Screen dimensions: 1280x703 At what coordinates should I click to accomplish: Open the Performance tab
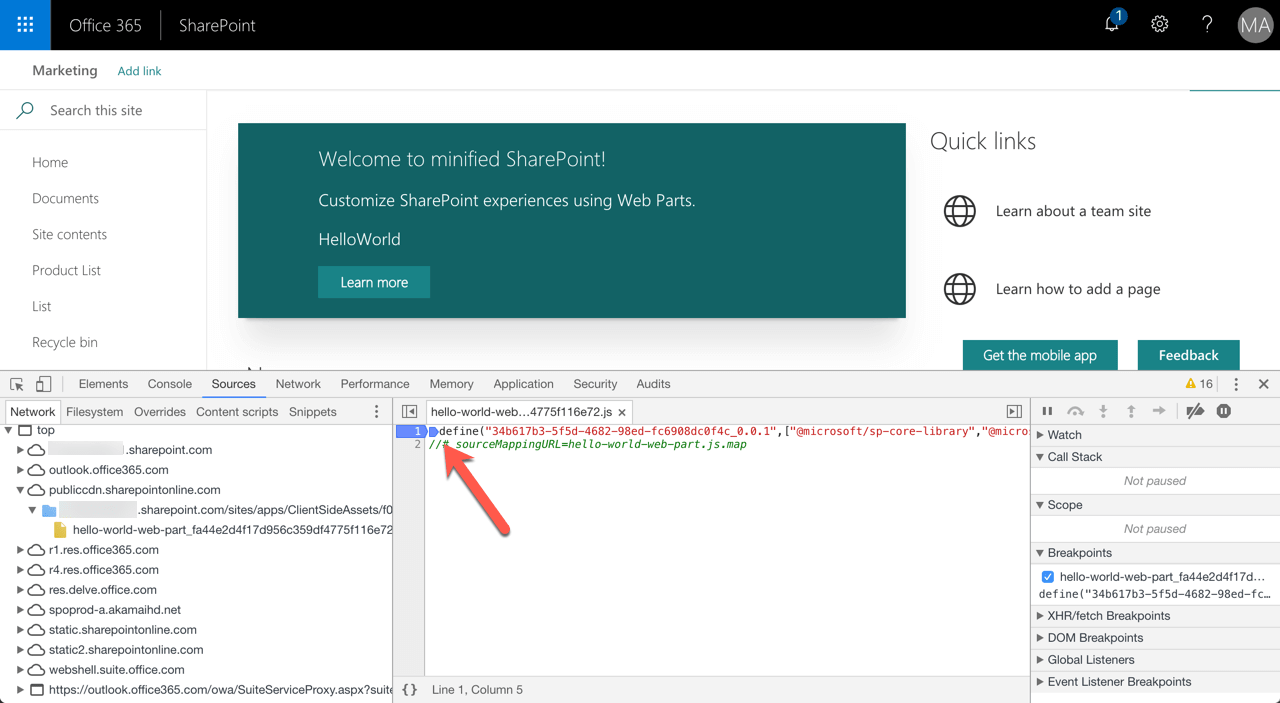375,384
